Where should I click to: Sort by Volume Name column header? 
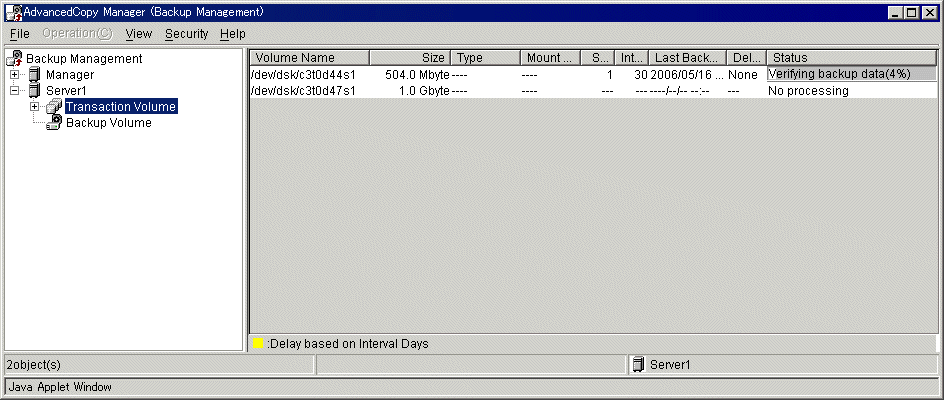pyautogui.click(x=309, y=58)
